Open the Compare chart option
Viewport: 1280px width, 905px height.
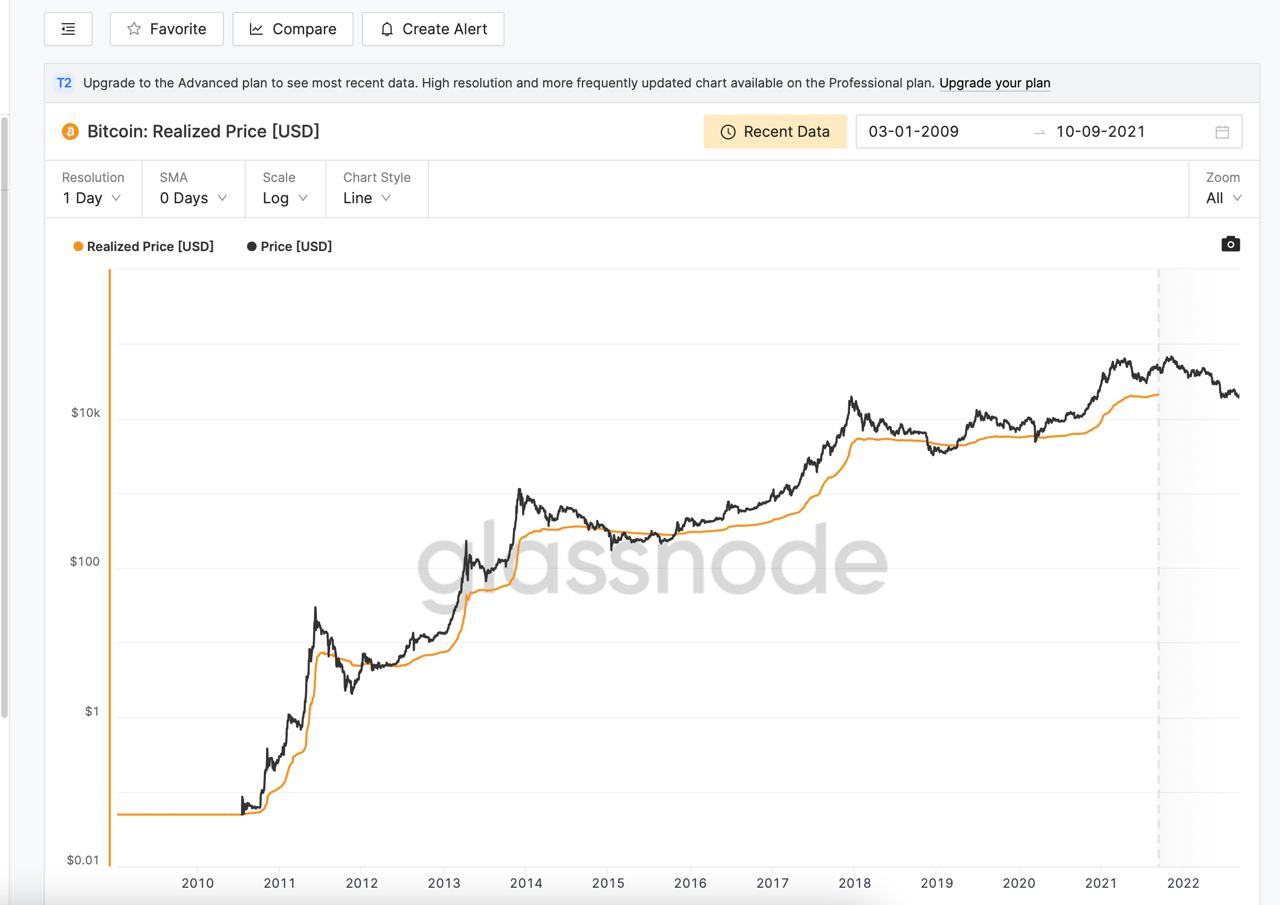pyautogui.click(x=292, y=29)
